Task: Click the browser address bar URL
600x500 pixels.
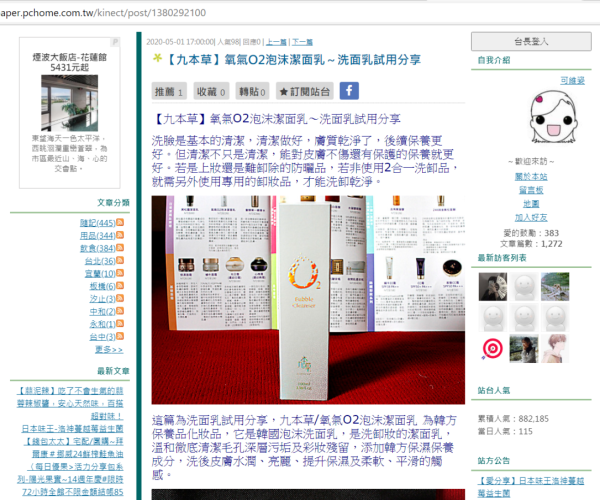Action: tap(103, 13)
